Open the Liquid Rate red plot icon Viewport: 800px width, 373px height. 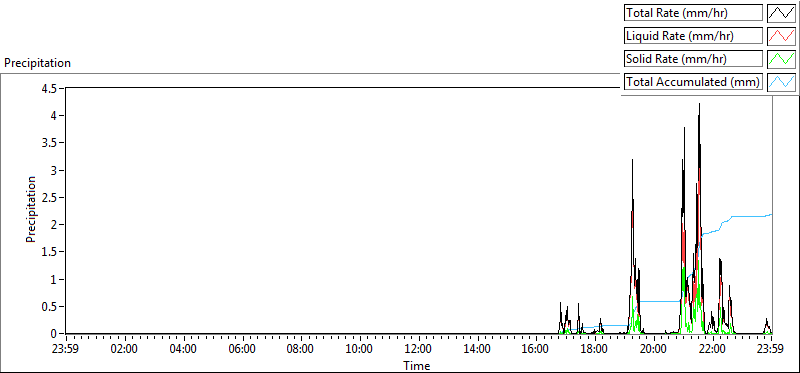(x=781, y=36)
